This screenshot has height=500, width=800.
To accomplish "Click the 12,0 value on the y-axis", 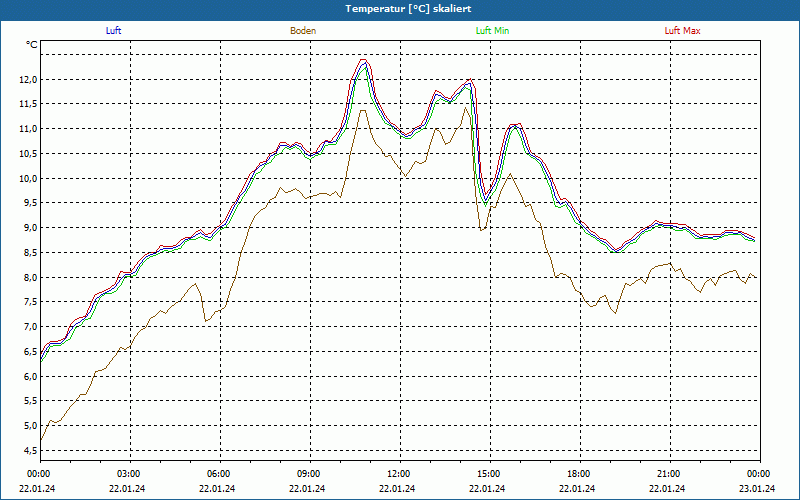I will coord(29,79).
